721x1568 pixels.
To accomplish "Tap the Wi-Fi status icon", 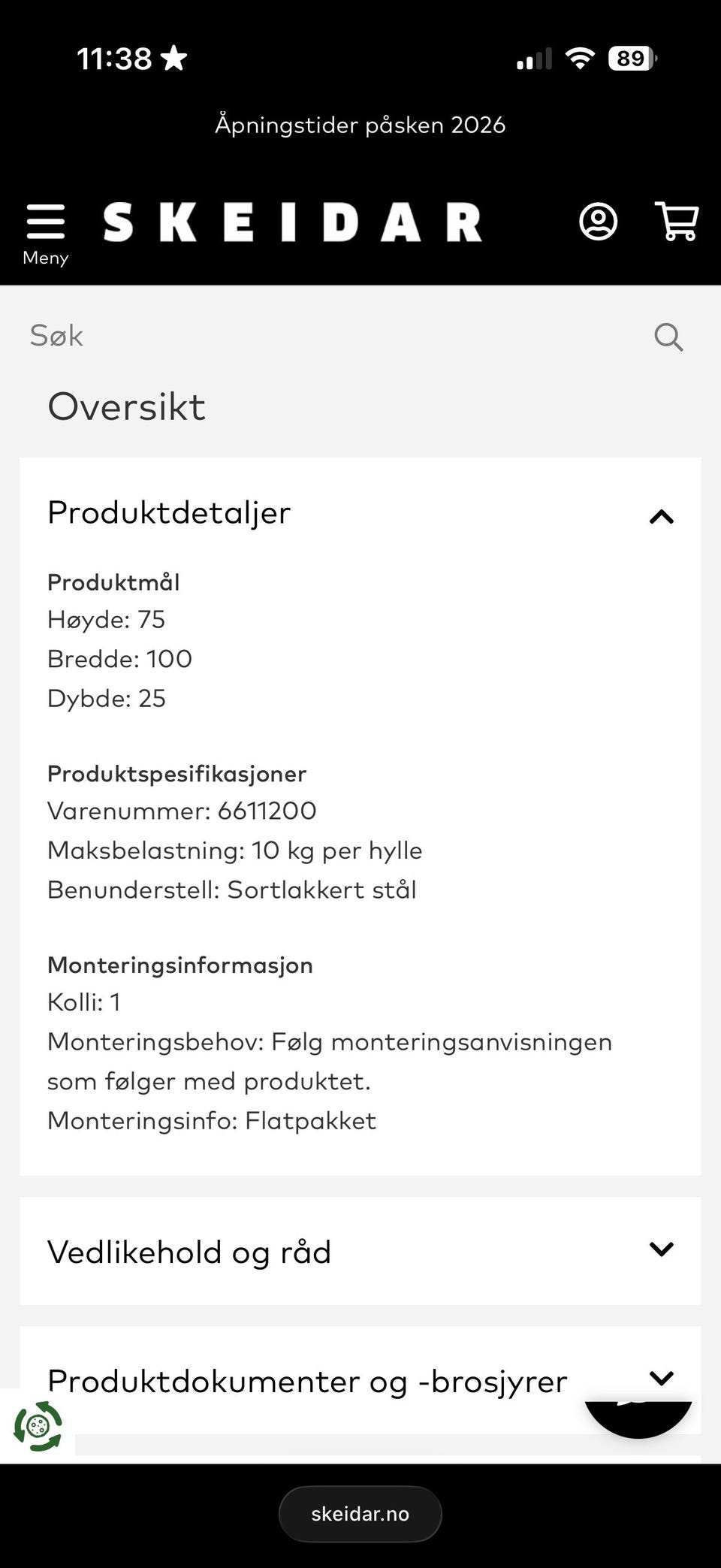I will tap(579, 58).
